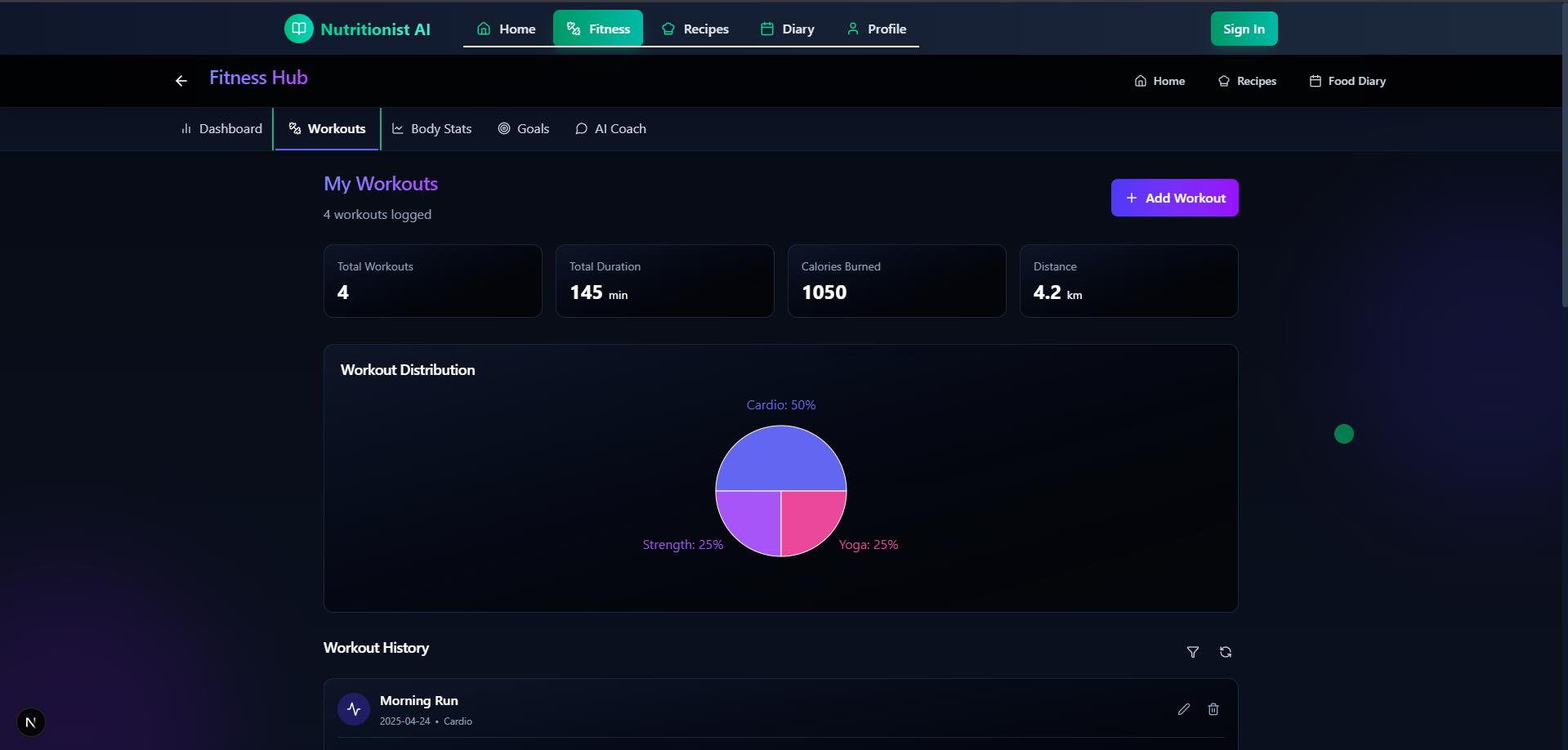
Task: Click the Nutritionist AI book logo icon
Action: coord(299,29)
